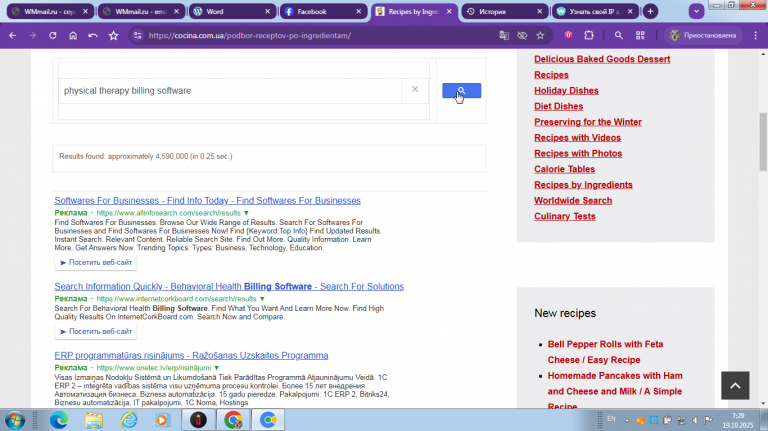The height and width of the screenshot is (431, 768).
Task: Open Recipes by Ingredients sidebar link
Action: click(x=583, y=184)
